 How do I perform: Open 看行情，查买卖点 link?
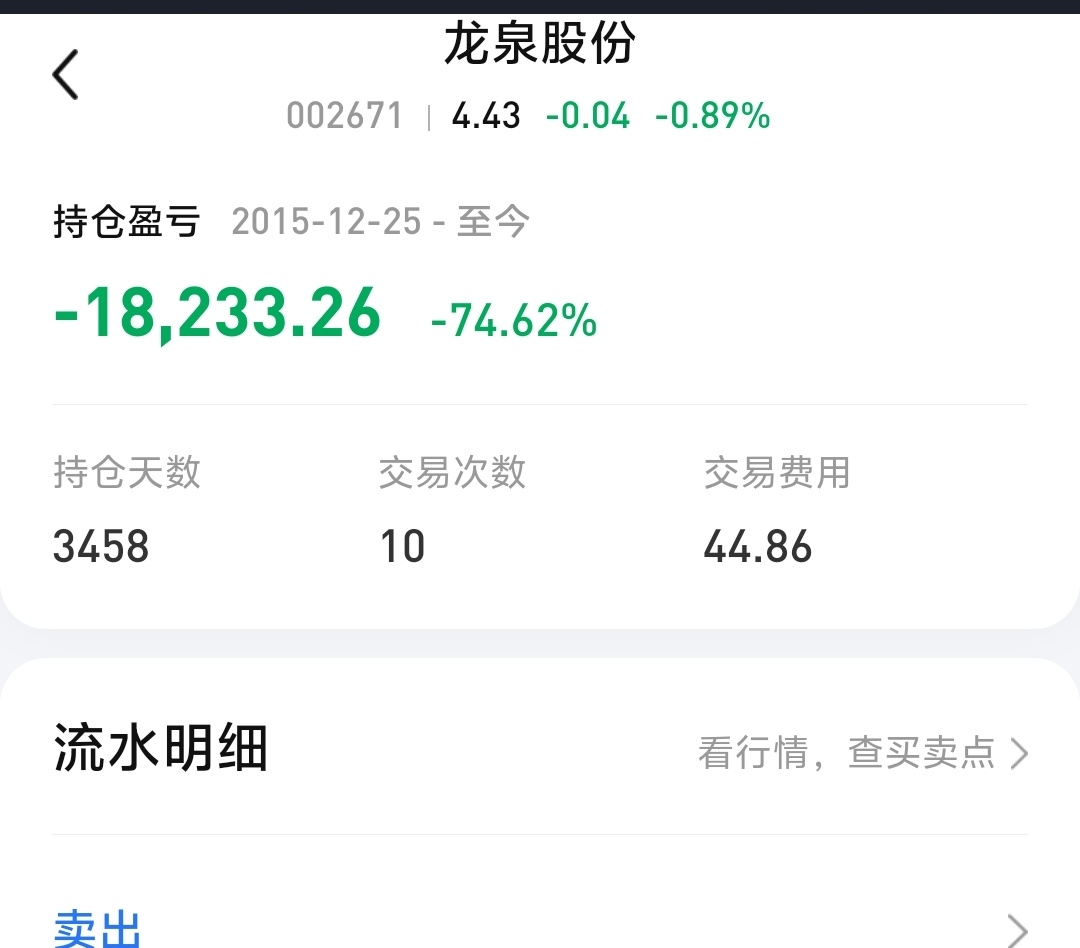(x=863, y=752)
